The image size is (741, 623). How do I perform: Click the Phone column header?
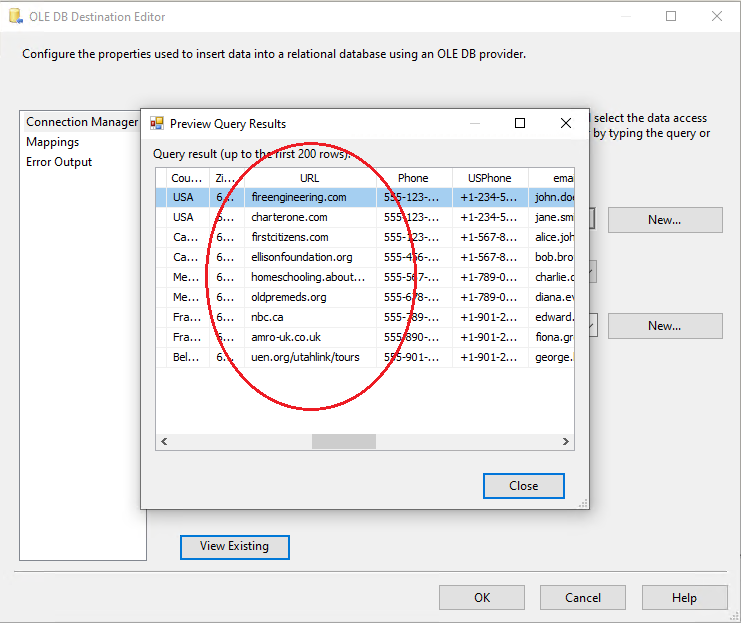coord(413,178)
